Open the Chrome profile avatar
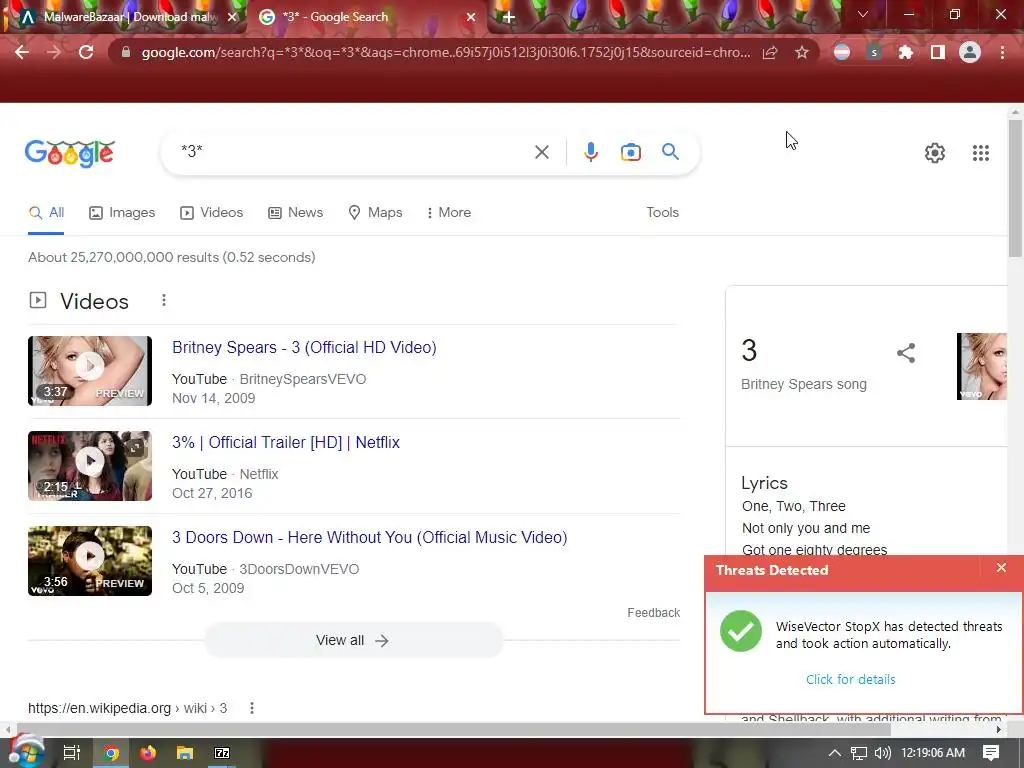This screenshot has height=768, width=1024. tap(970, 52)
